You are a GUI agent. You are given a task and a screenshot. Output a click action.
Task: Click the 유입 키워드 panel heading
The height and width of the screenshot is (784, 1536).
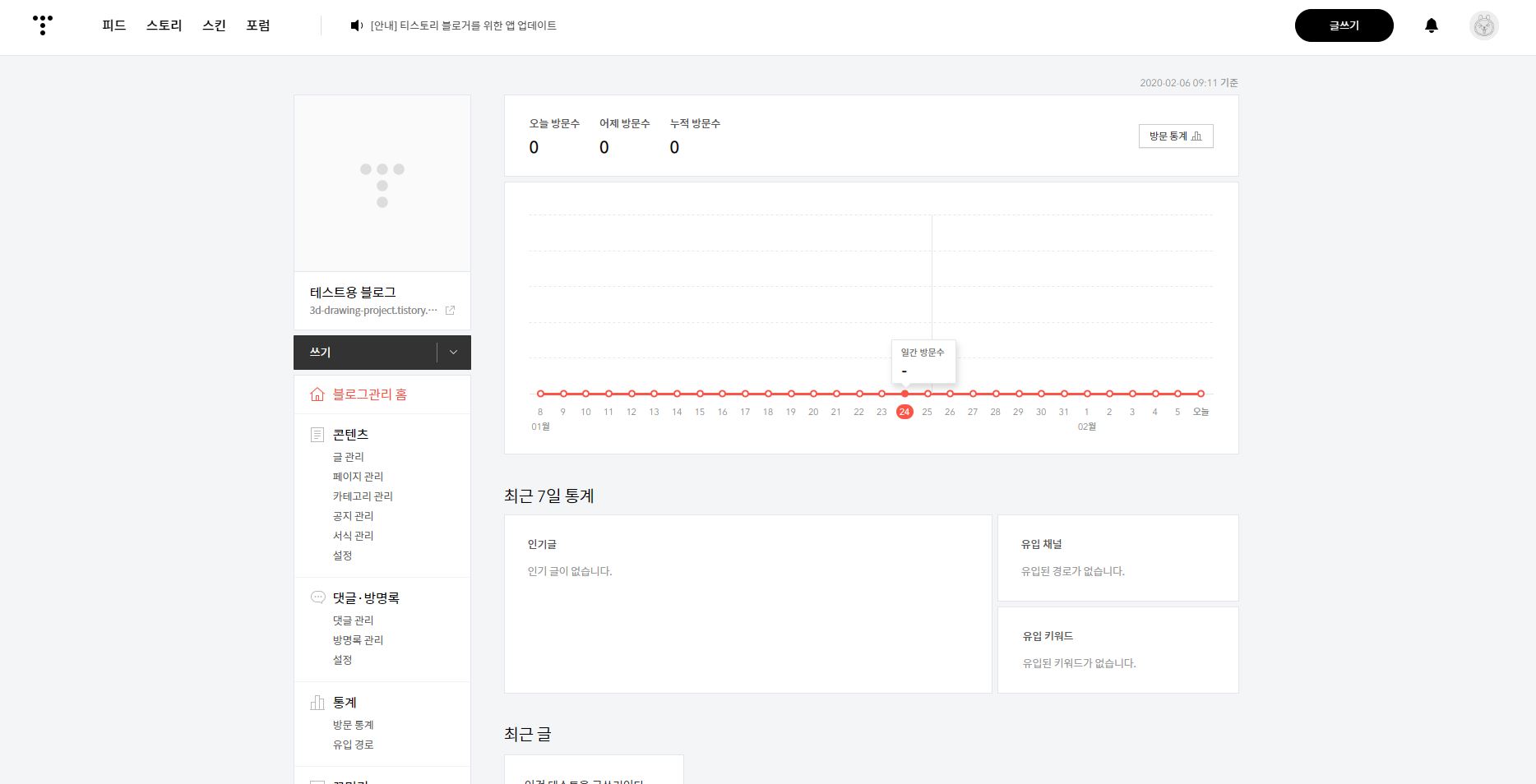[1048, 637]
